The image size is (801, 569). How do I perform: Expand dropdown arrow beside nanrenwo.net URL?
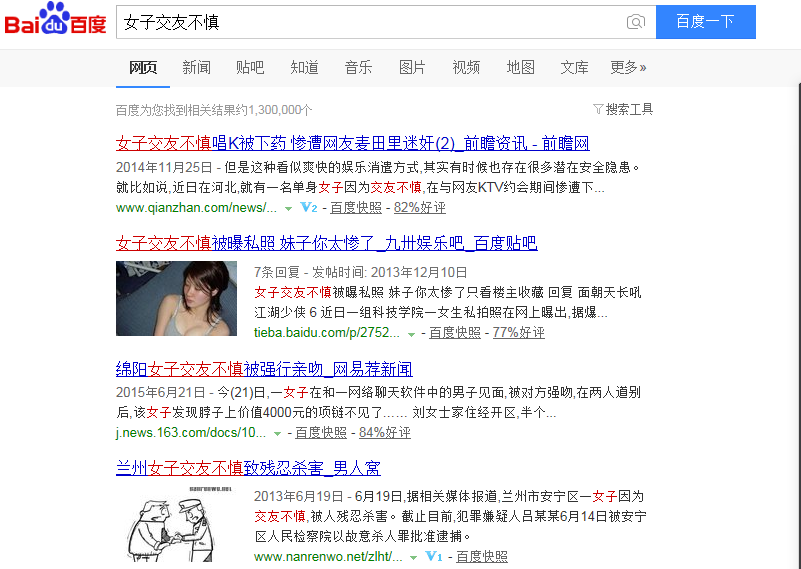pos(413,558)
